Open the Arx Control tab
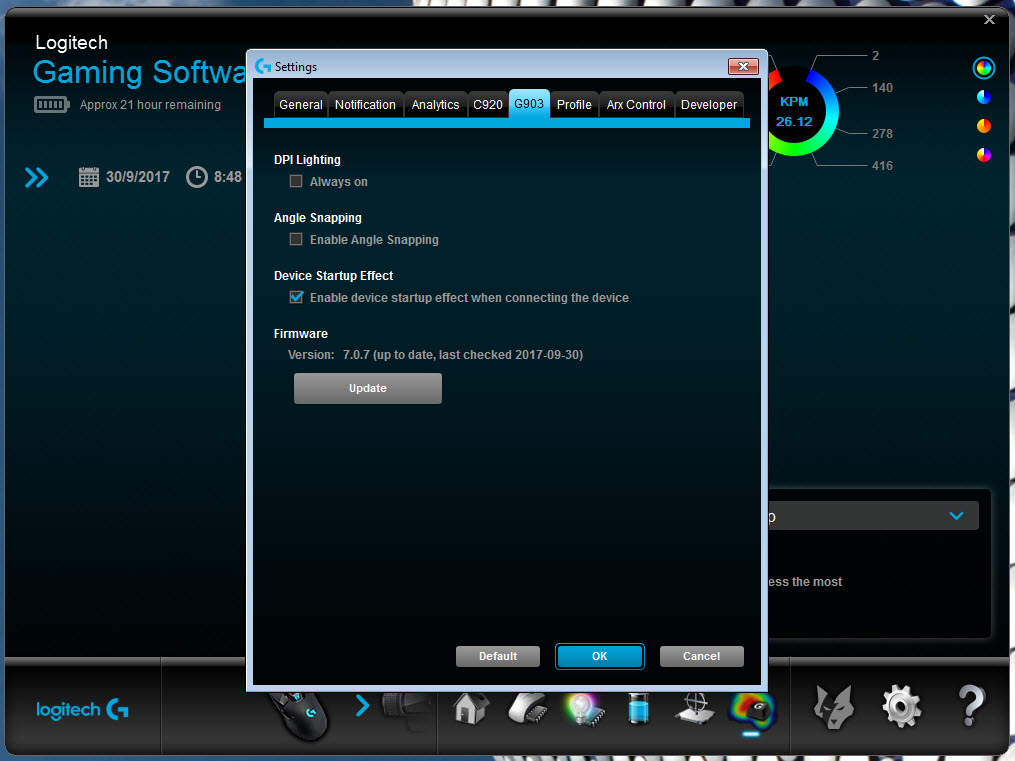The image size is (1015, 761). [x=636, y=105]
